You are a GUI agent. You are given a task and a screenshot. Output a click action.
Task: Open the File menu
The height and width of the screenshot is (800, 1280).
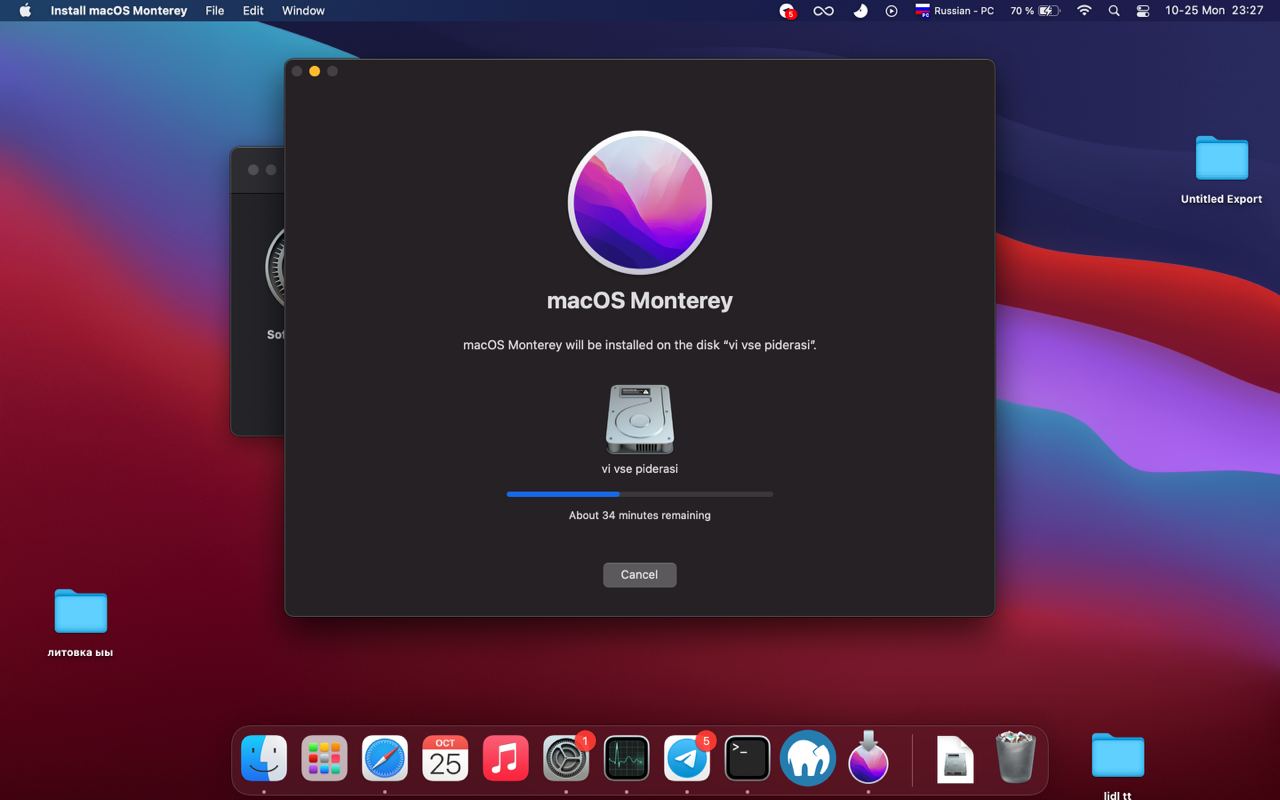click(x=215, y=11)
